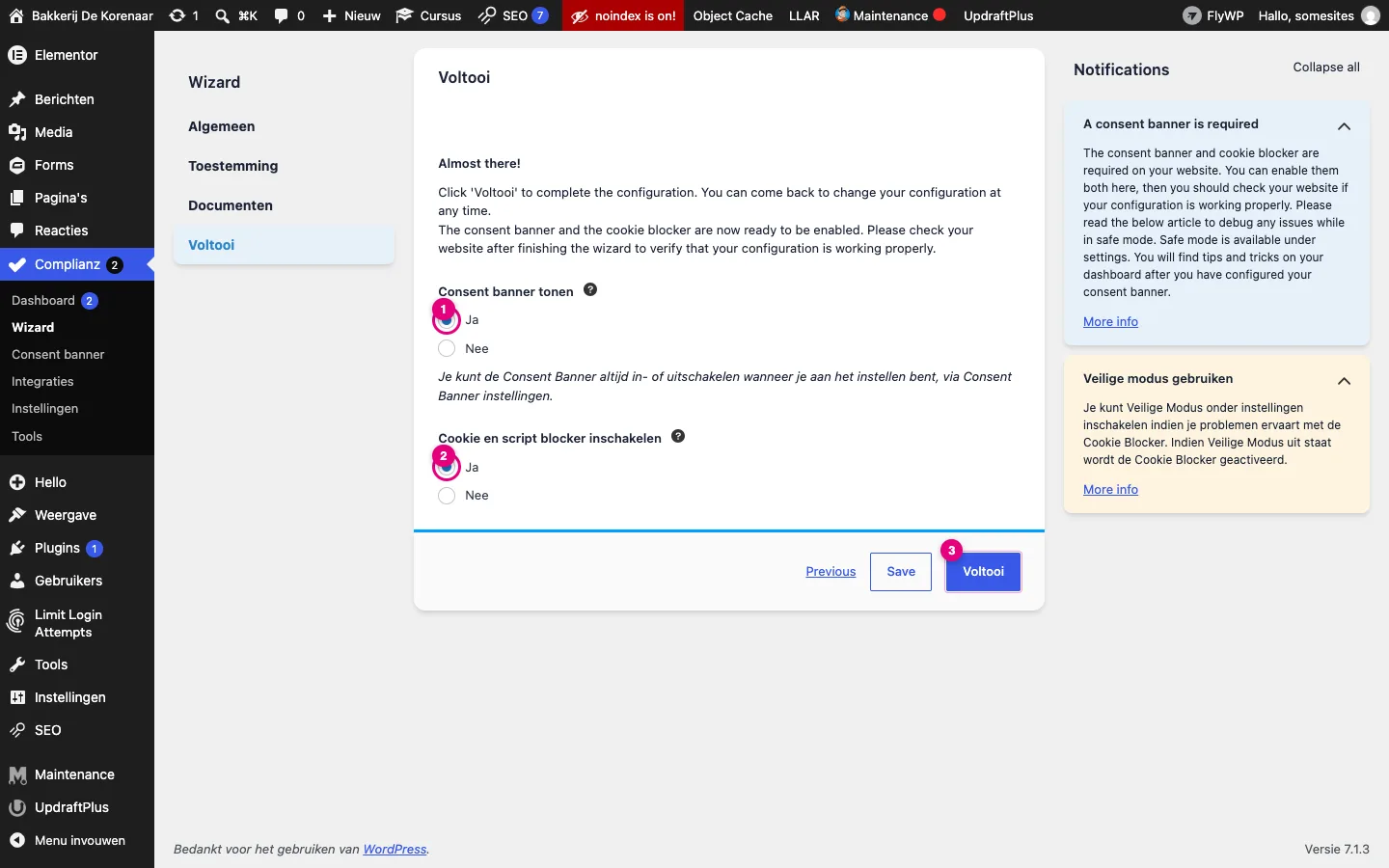1389x868 pixels.
Task: Collapse all notifications
Action: pyautogui.click(x=1326, y=67)
